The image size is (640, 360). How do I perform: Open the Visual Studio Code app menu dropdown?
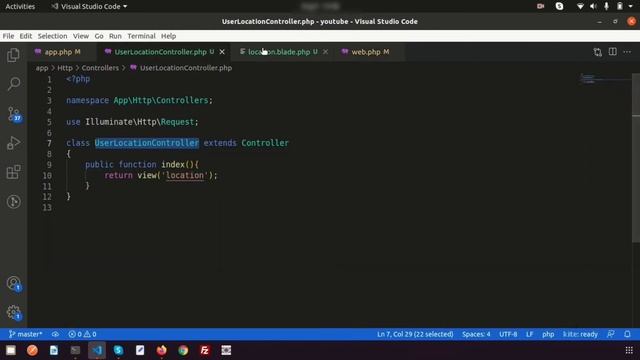coord(89,7)
